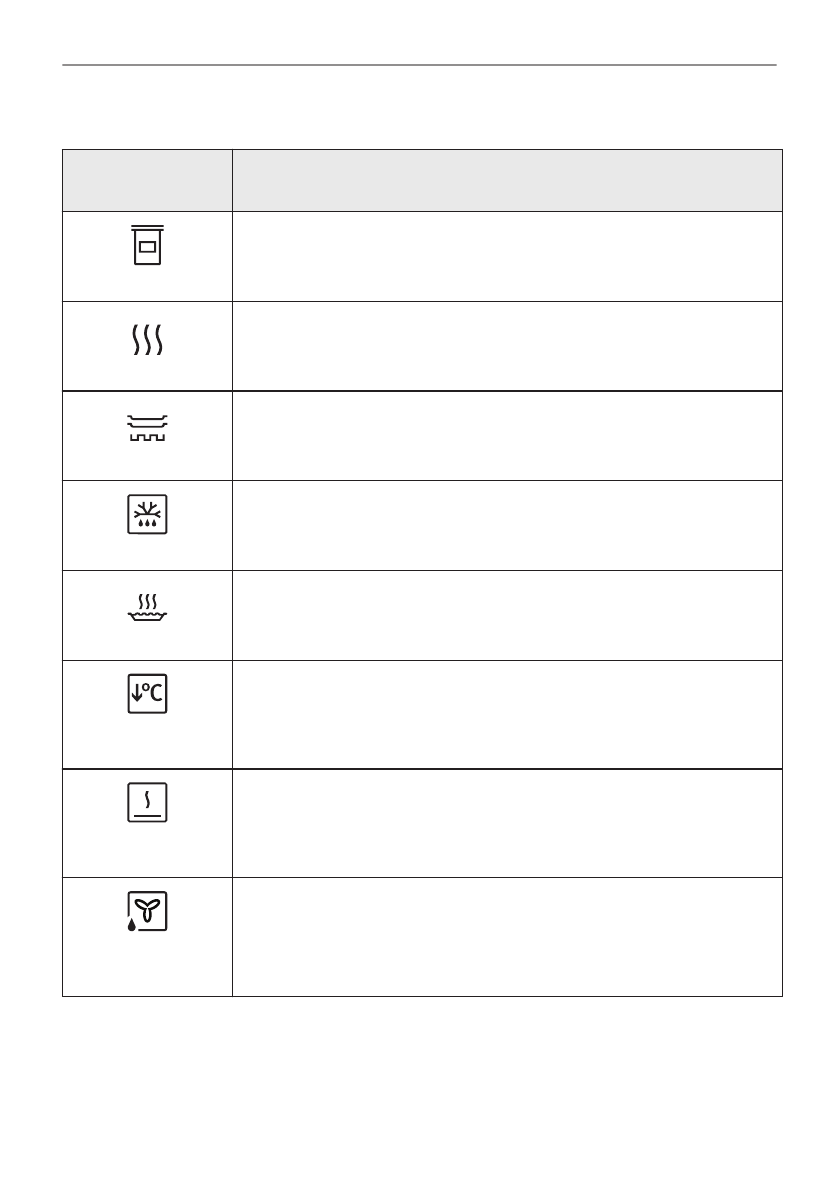Viewport: 839px width, 1191px height.
Task: Select the empty cell right of snowflake icon
Action: (x=506, y=526)
